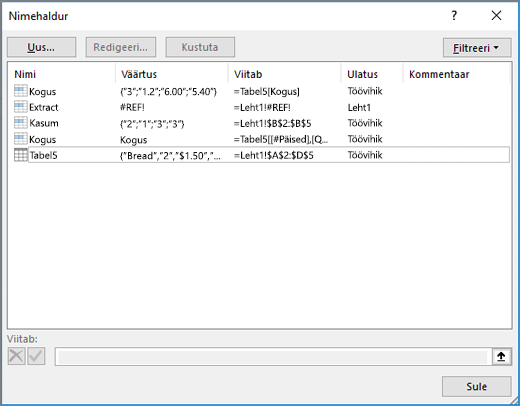Click the {"3";"1.2";"6.00";"5.40"} value
The height and width of the screenshot is (406, 520).
click(x=168, y=91)
